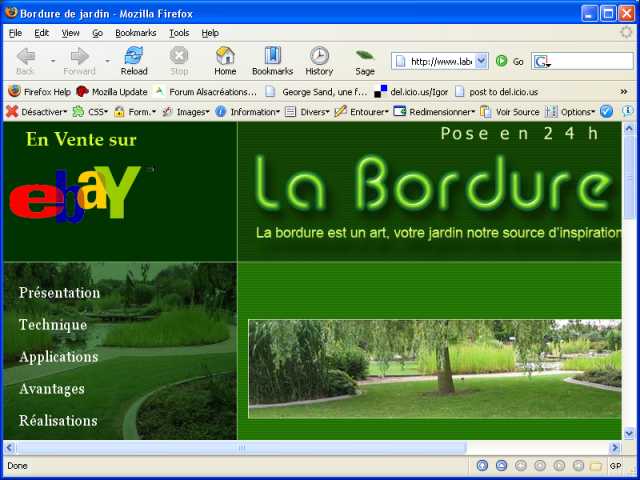640x480 pixels.
Task: Go to the Technique page link
Action: point(53,325)
